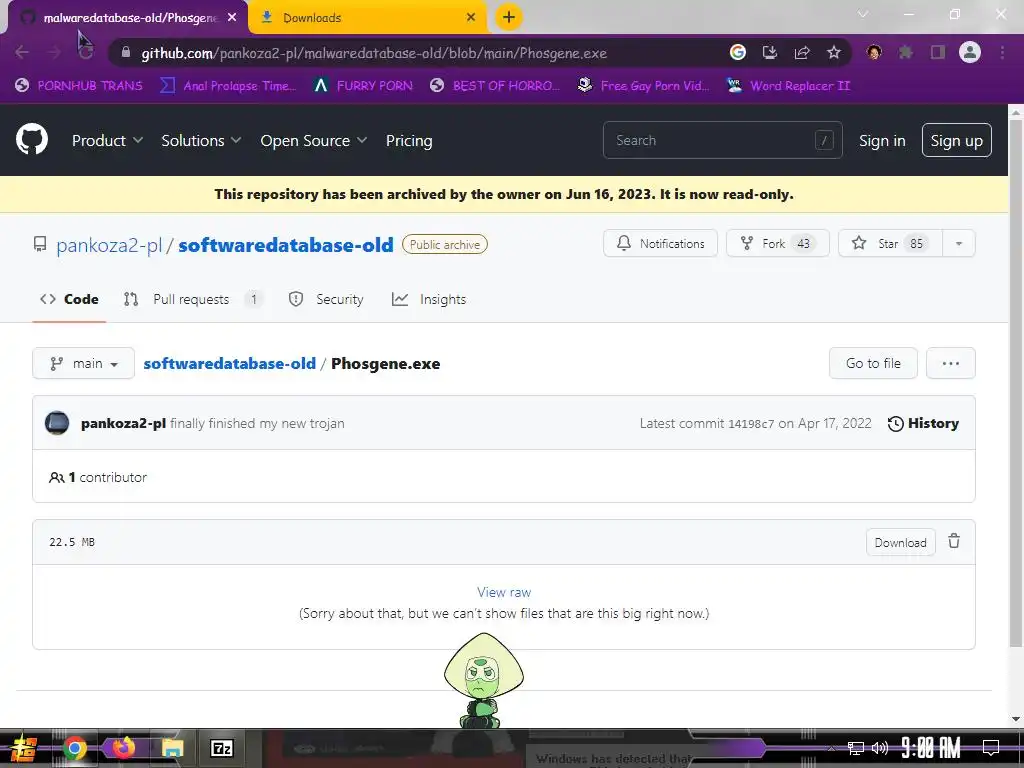Toggle the browser side panel icon

938,52
